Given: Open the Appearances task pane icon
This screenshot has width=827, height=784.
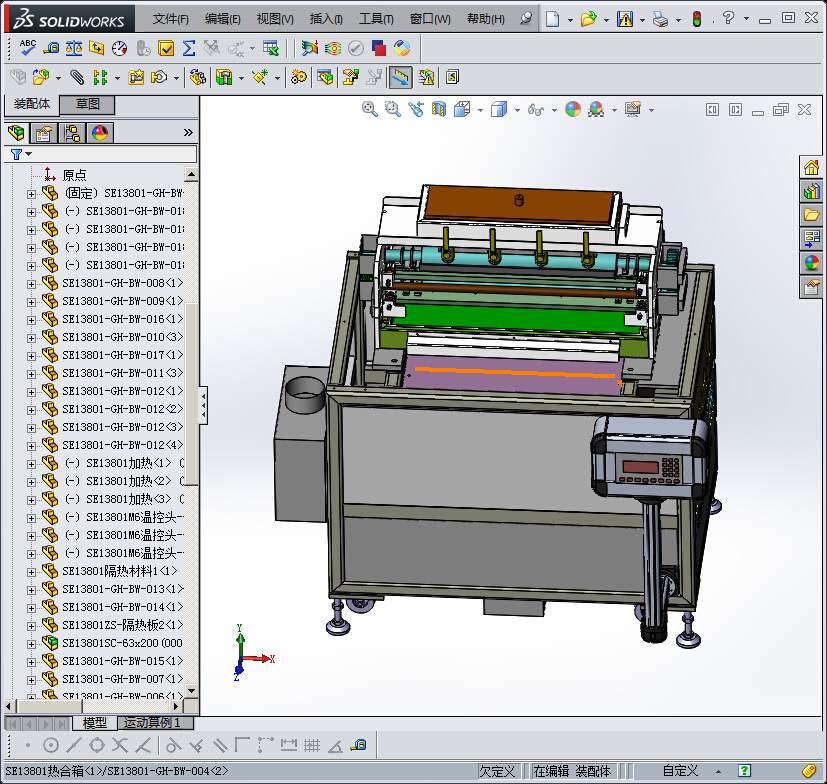Looking at the screenshot, I should click(x=811, y=263).
